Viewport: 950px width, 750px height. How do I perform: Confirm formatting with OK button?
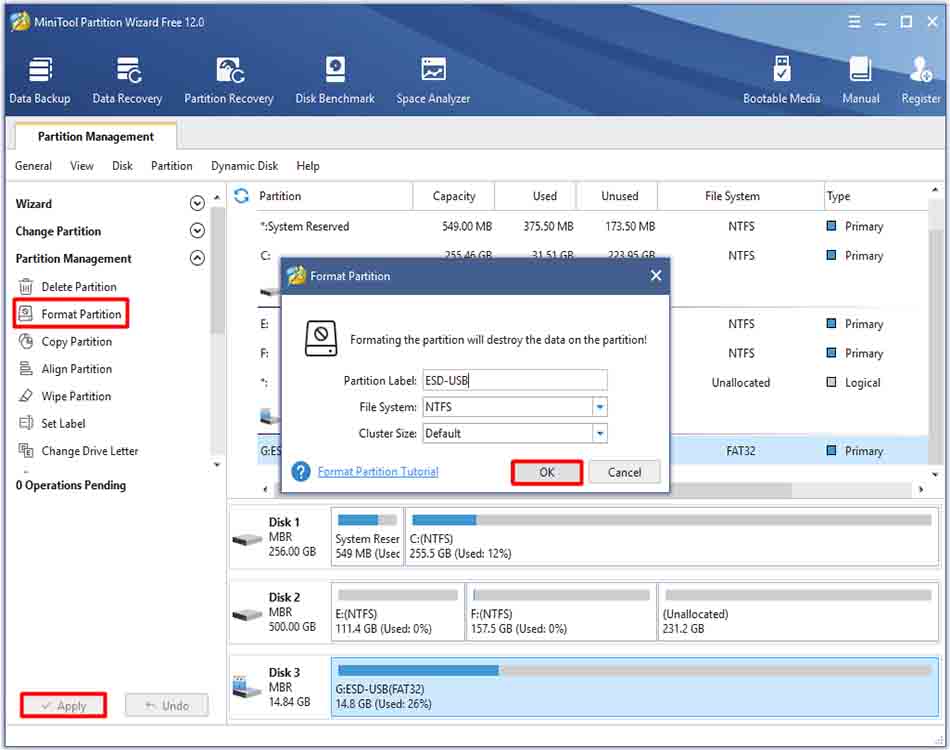pyautogui.click(x=547, y=472)
